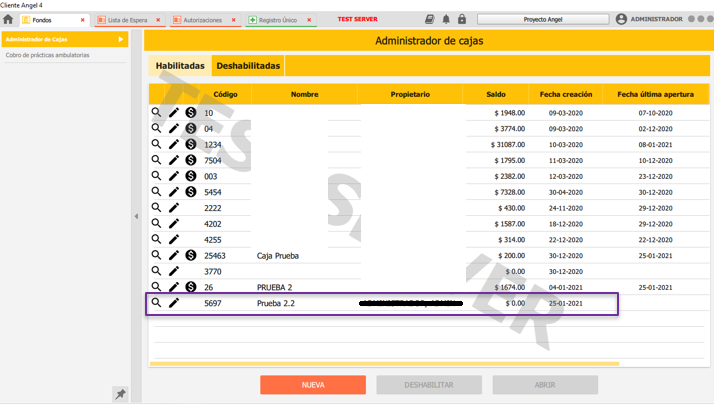Click the Proyecto Angel field
Image resolution: width=714 pixels, height=404 pixels.
point(543,19)
